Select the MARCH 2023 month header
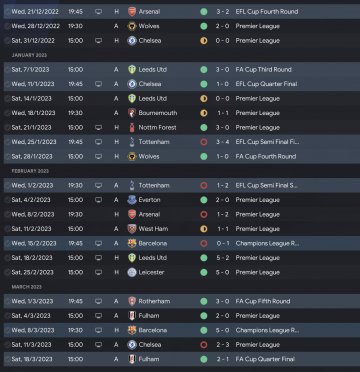The image size is (360, 372). 29,287
